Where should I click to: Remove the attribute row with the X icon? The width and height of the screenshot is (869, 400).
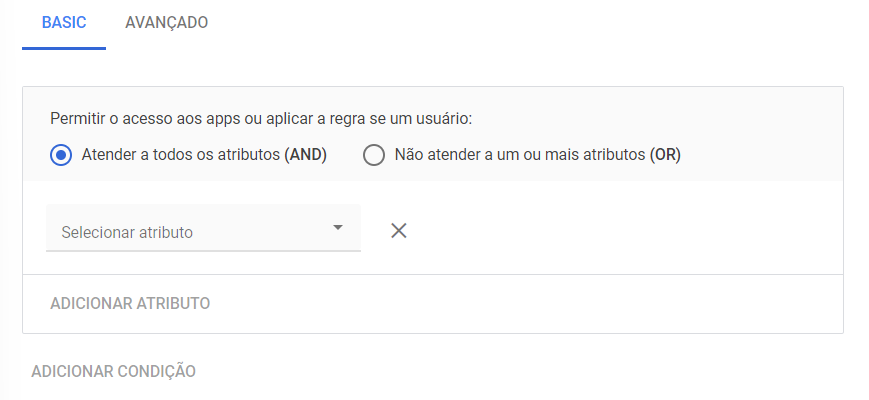(398, 230)
